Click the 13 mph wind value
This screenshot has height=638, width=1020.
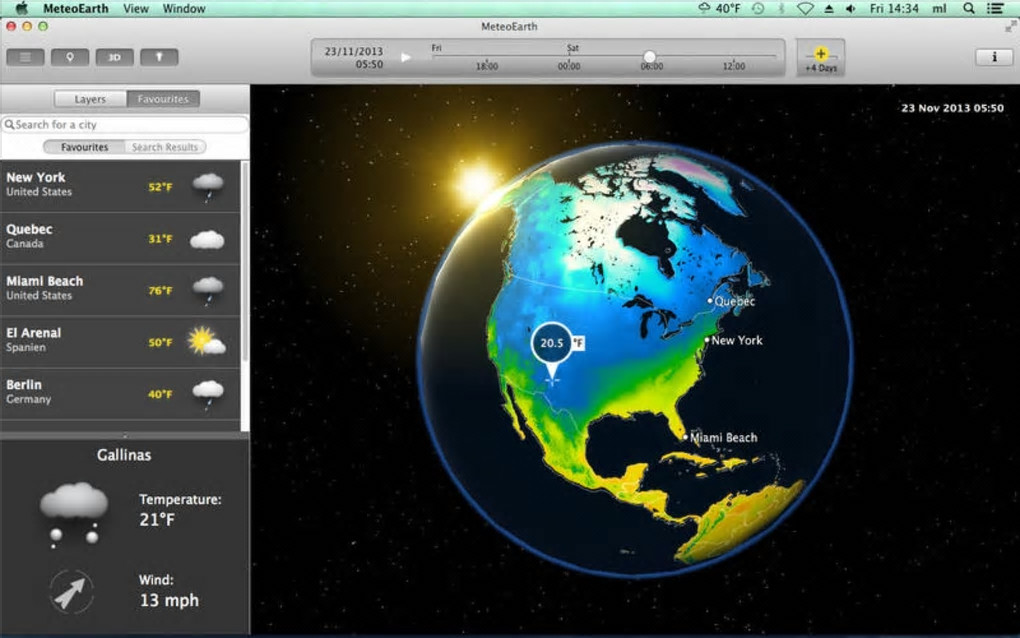[169, 600]
